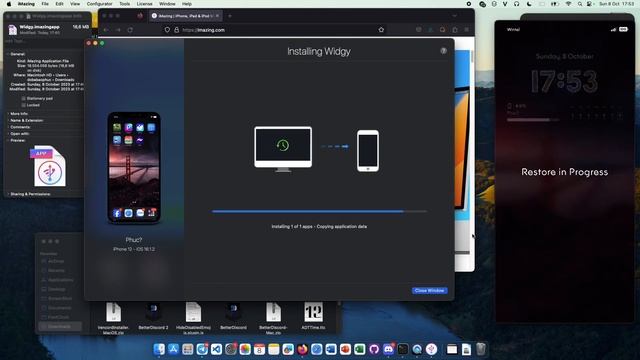Go back in the browser
The width and height of the screenshot is (640, 360).
[x=106, y=30]
